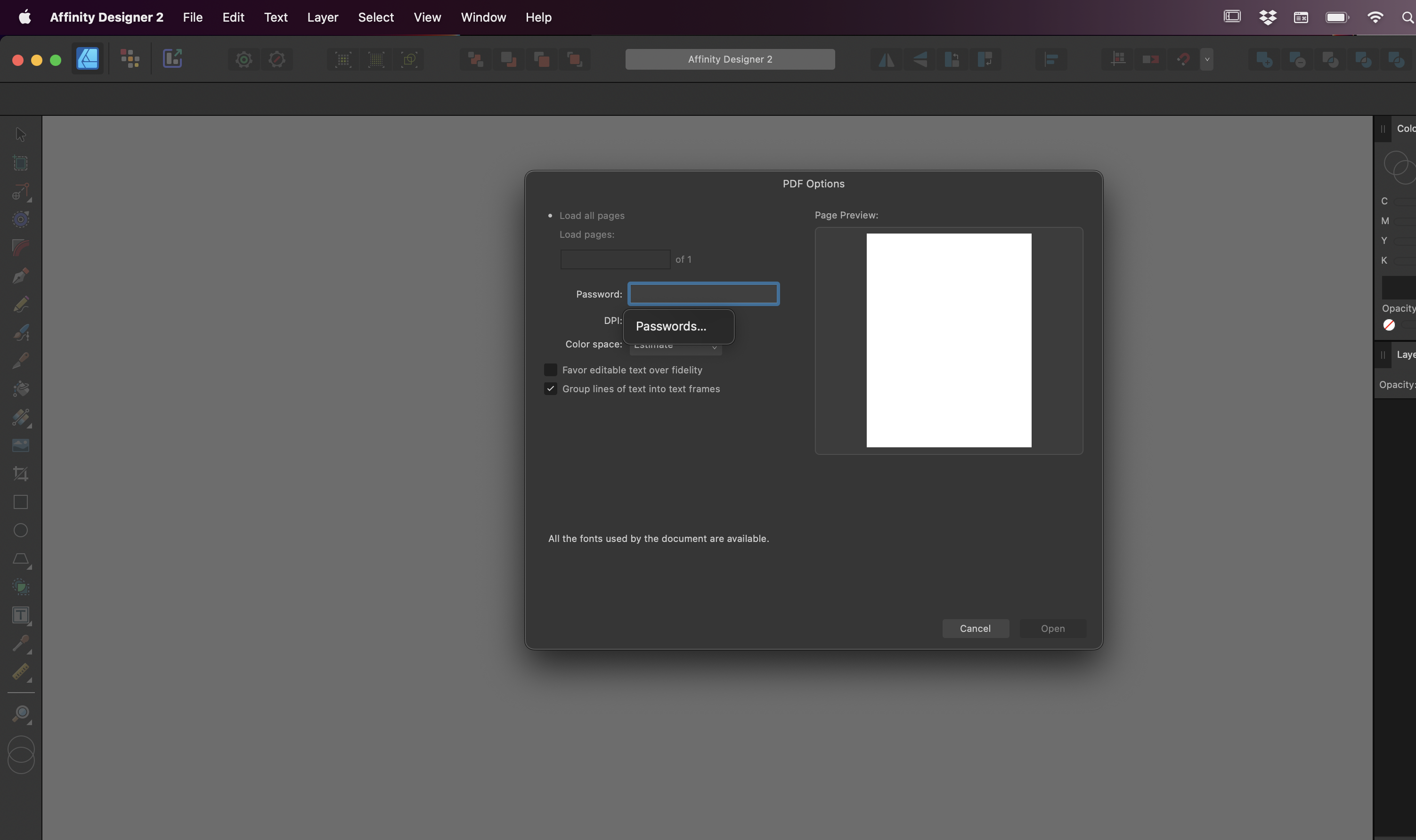Select the Pen tool
Viewport: 1416px width, 840px height.
(x=20, y=275)
